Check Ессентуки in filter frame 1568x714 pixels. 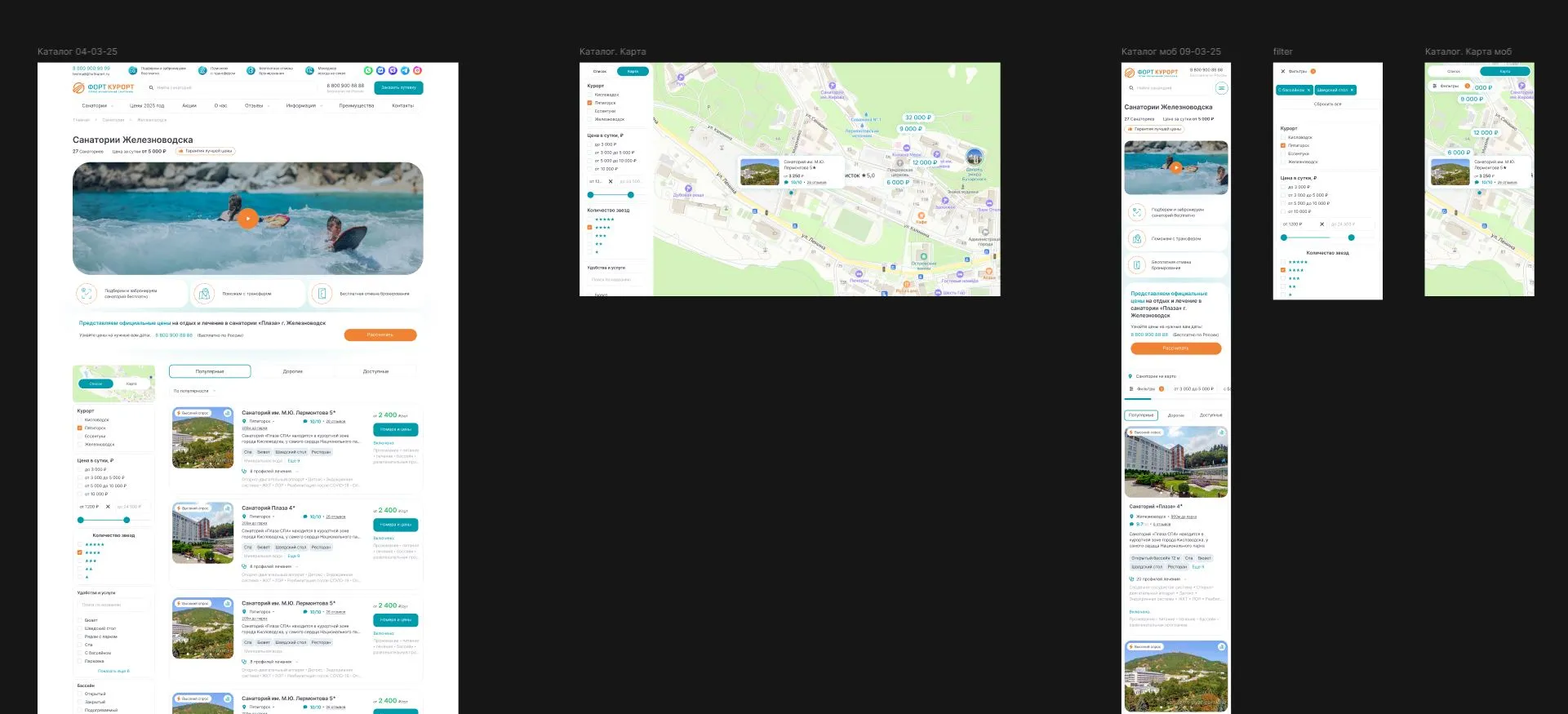(1283, 153)
